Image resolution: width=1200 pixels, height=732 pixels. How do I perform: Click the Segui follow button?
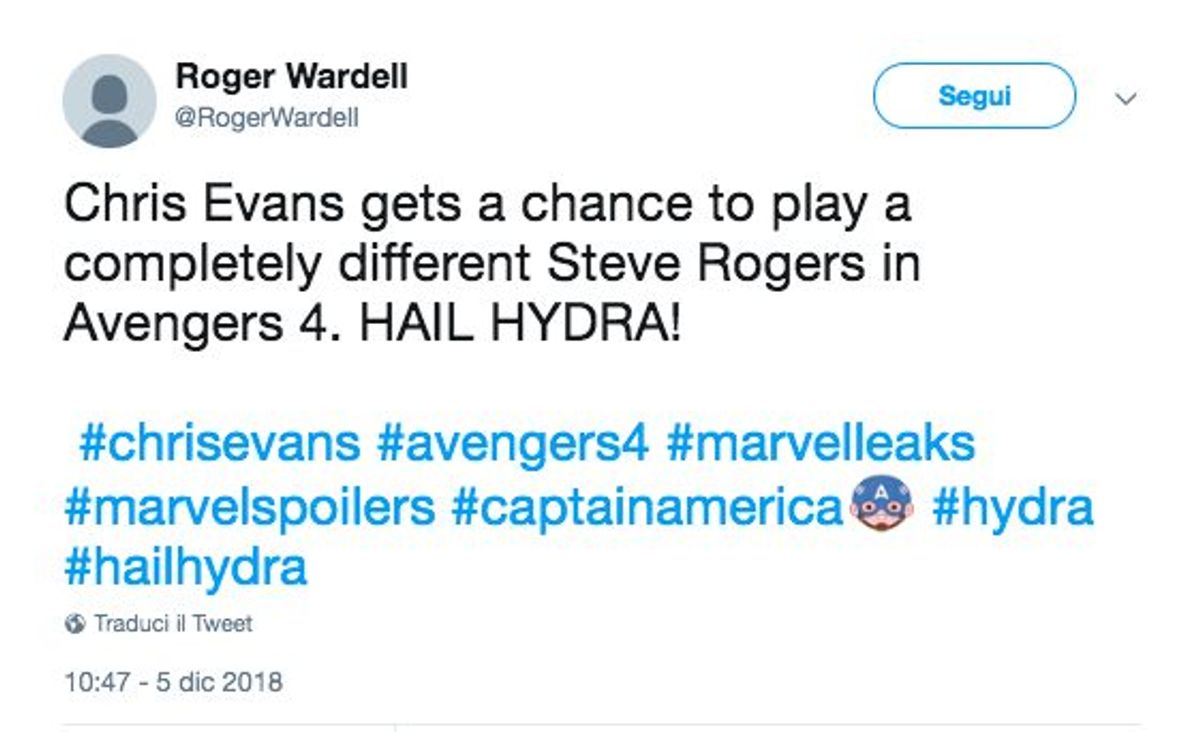pos(974,96)
